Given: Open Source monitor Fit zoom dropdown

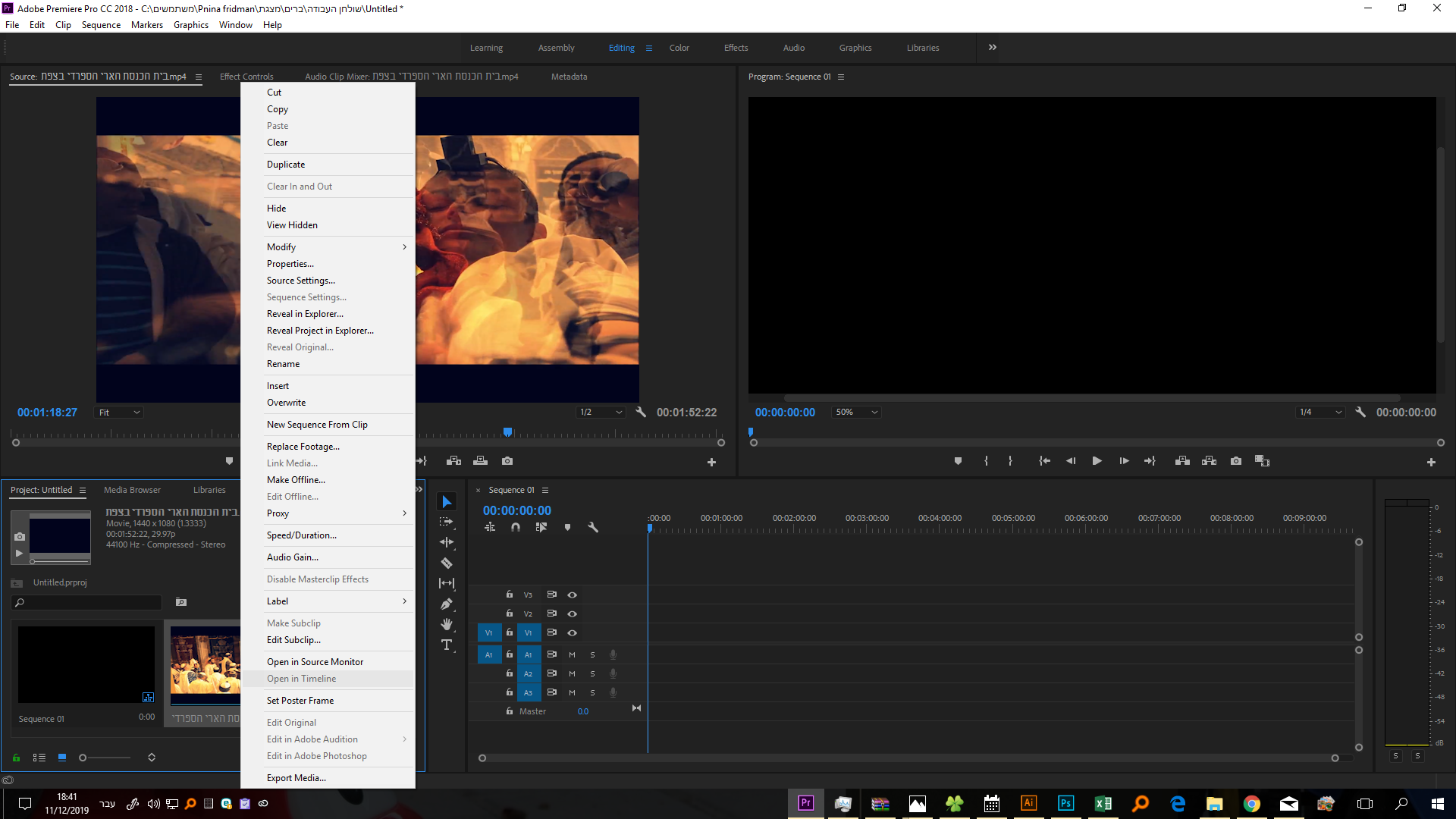Looking at the screenshot, I should [120, 413].
